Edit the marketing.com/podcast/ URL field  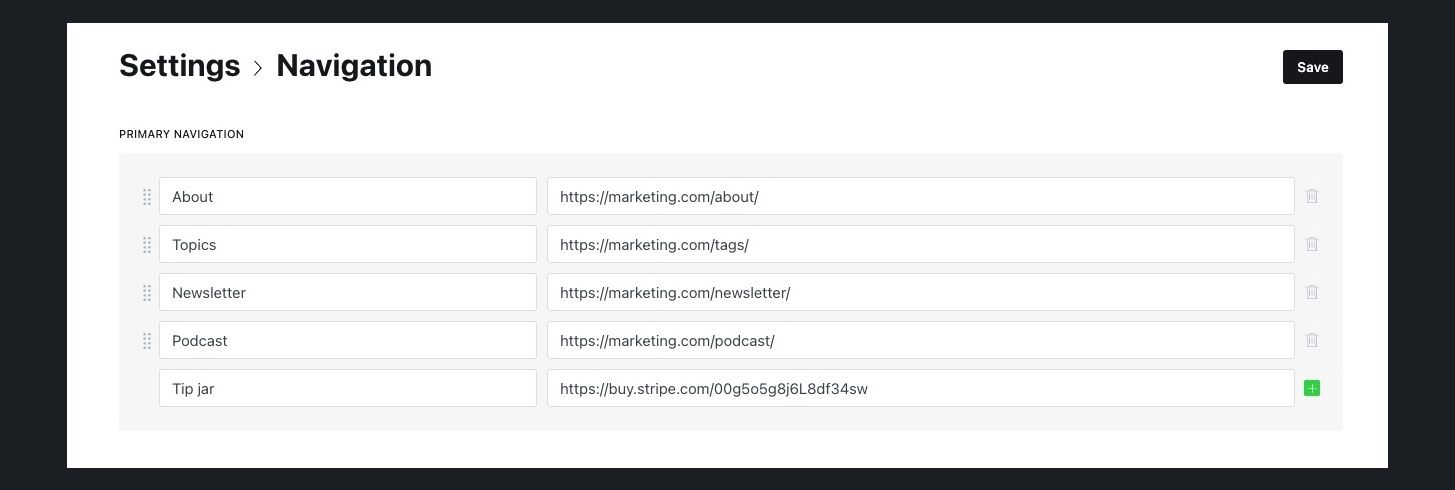[x=920, y=340]
